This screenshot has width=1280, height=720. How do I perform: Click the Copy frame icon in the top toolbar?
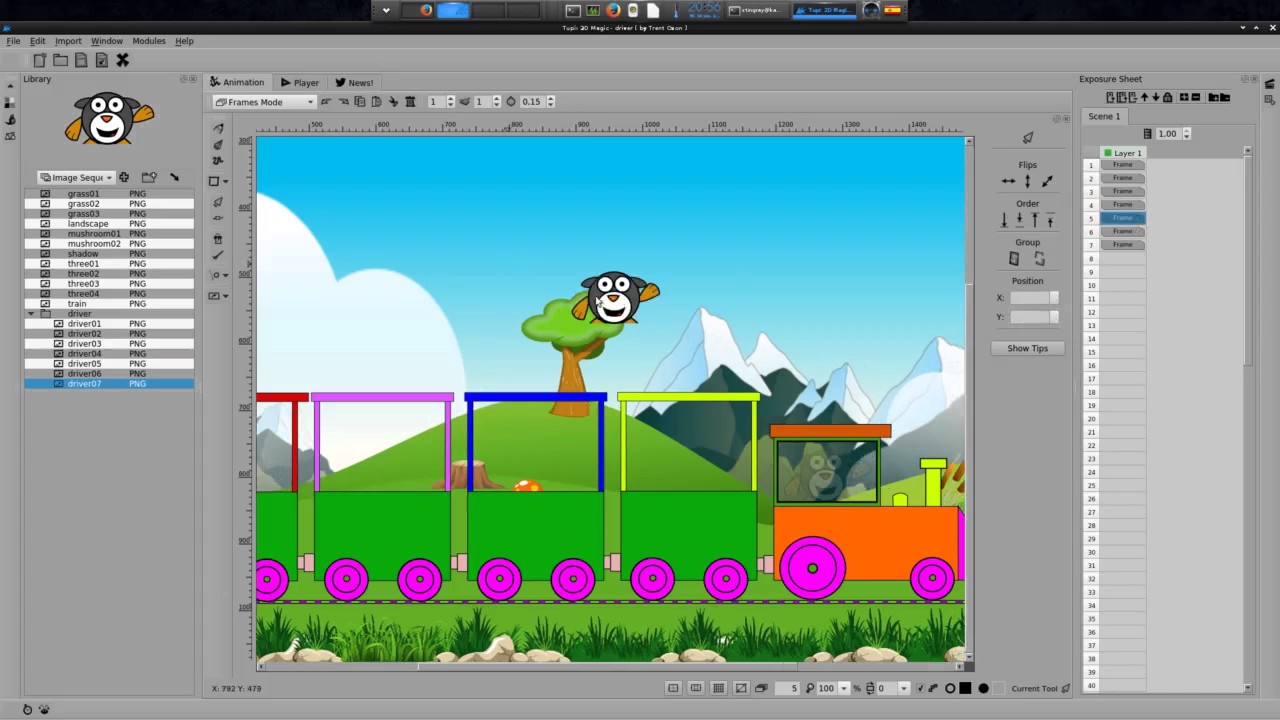tap(360, 101)
